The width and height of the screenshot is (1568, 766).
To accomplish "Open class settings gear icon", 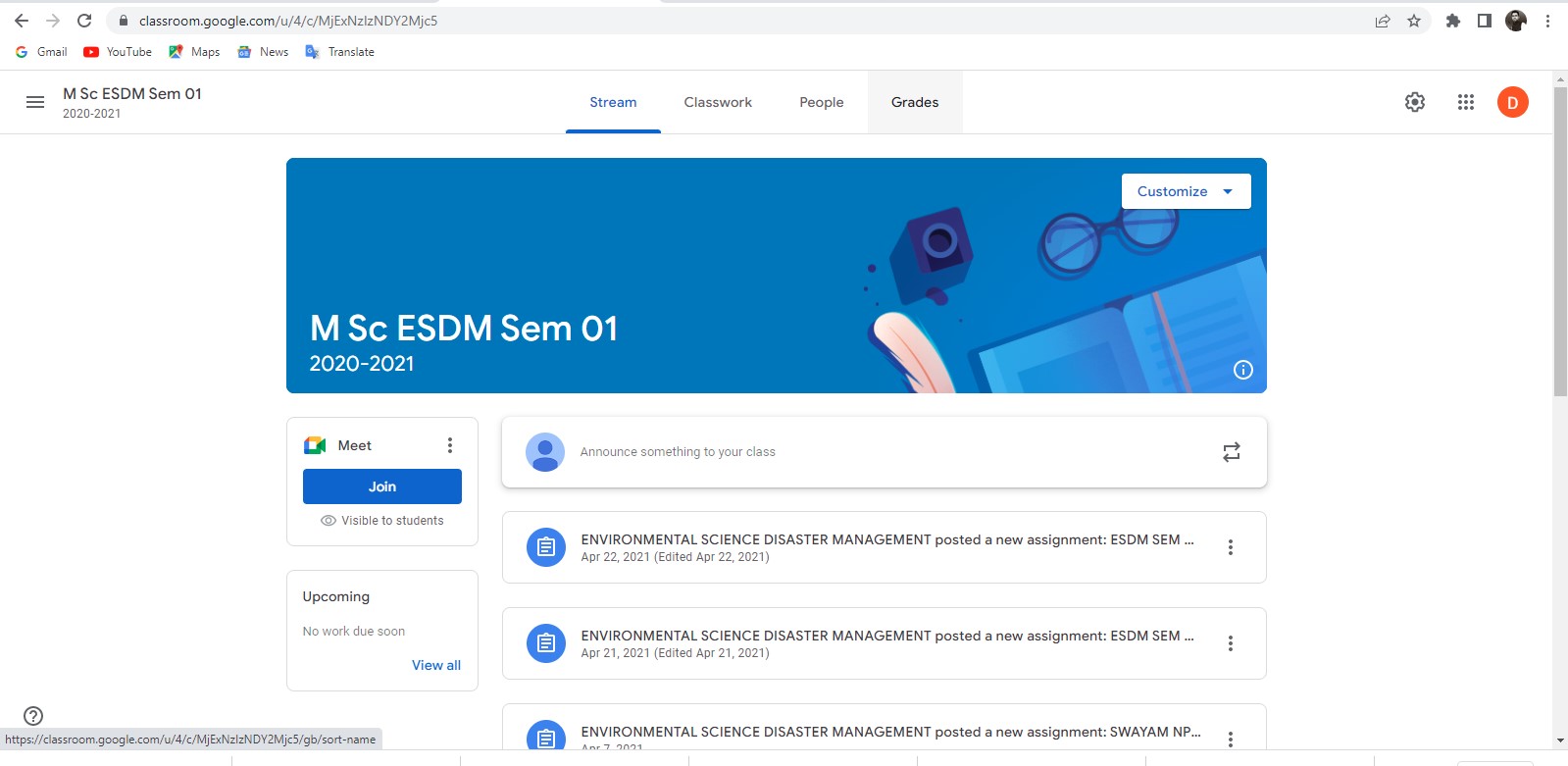I will (1414, 102).
